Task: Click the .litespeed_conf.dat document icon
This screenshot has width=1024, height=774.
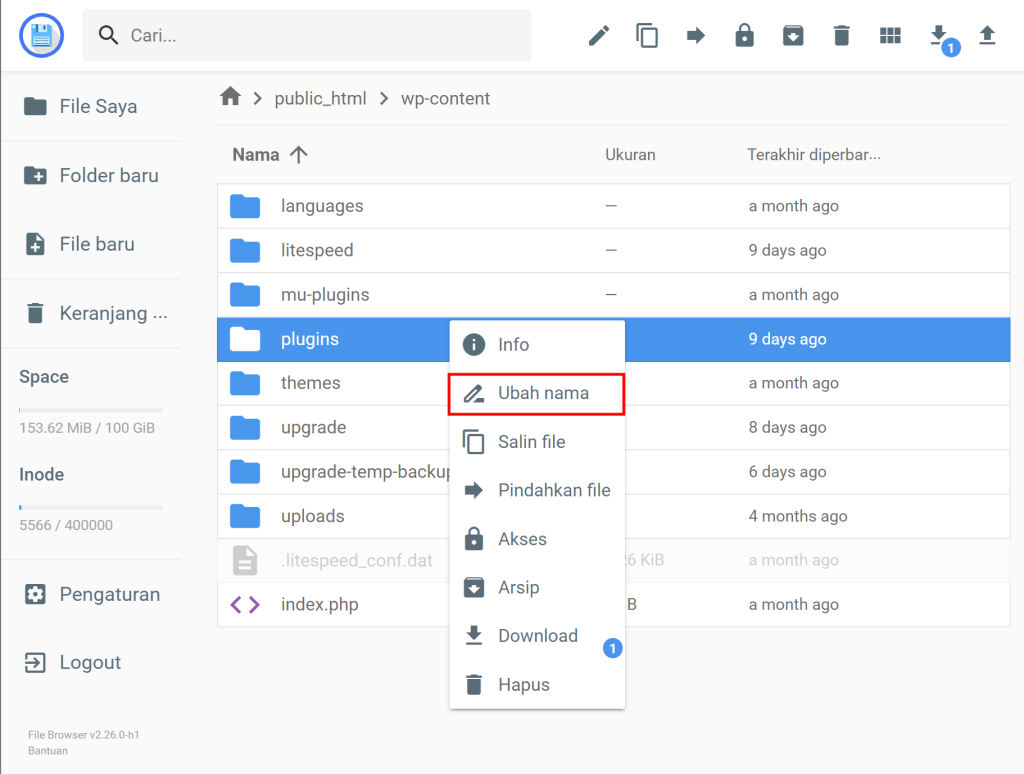Action: pos(245,560)
